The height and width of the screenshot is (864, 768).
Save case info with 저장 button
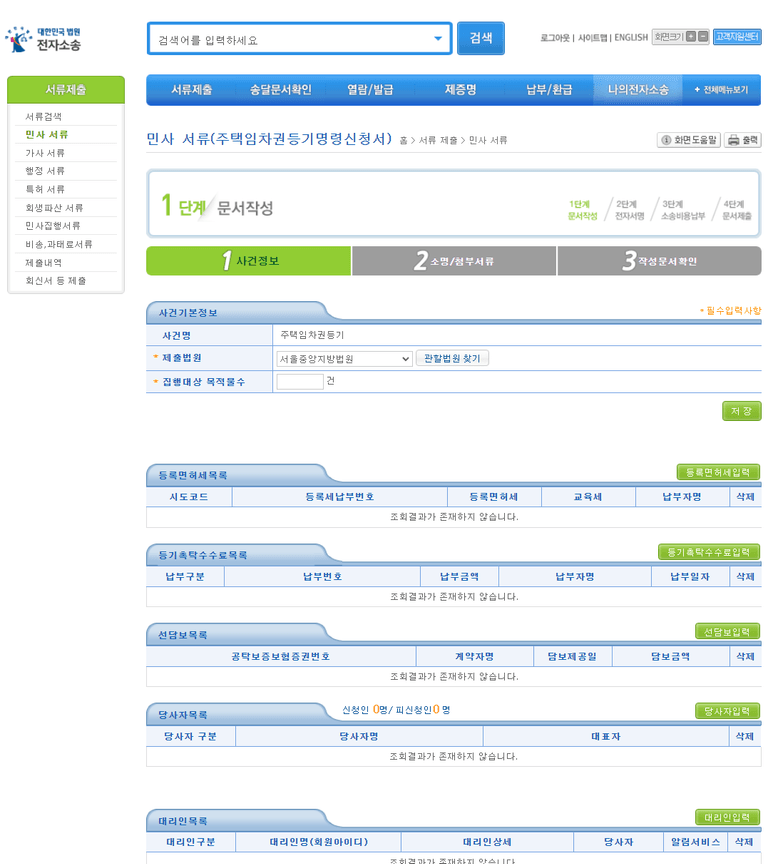tap(741, 411)
